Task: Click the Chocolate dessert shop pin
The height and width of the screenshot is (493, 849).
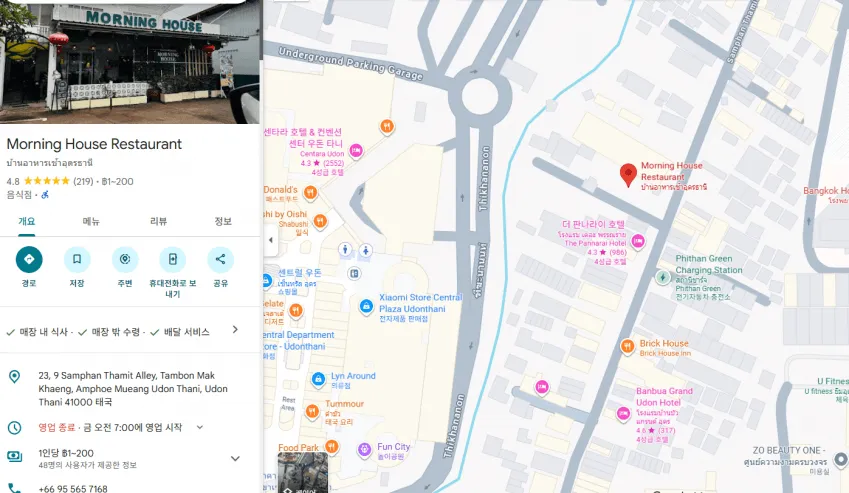Action: coord(296,310)
